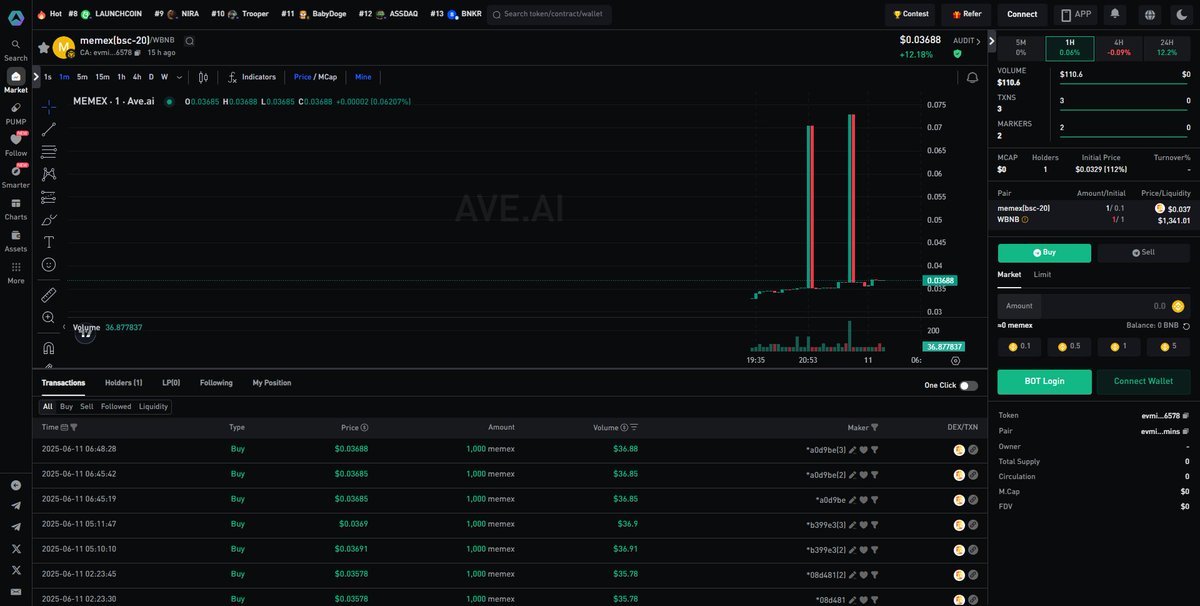Switch to the LP(0) tab

(x=171, y=383)
